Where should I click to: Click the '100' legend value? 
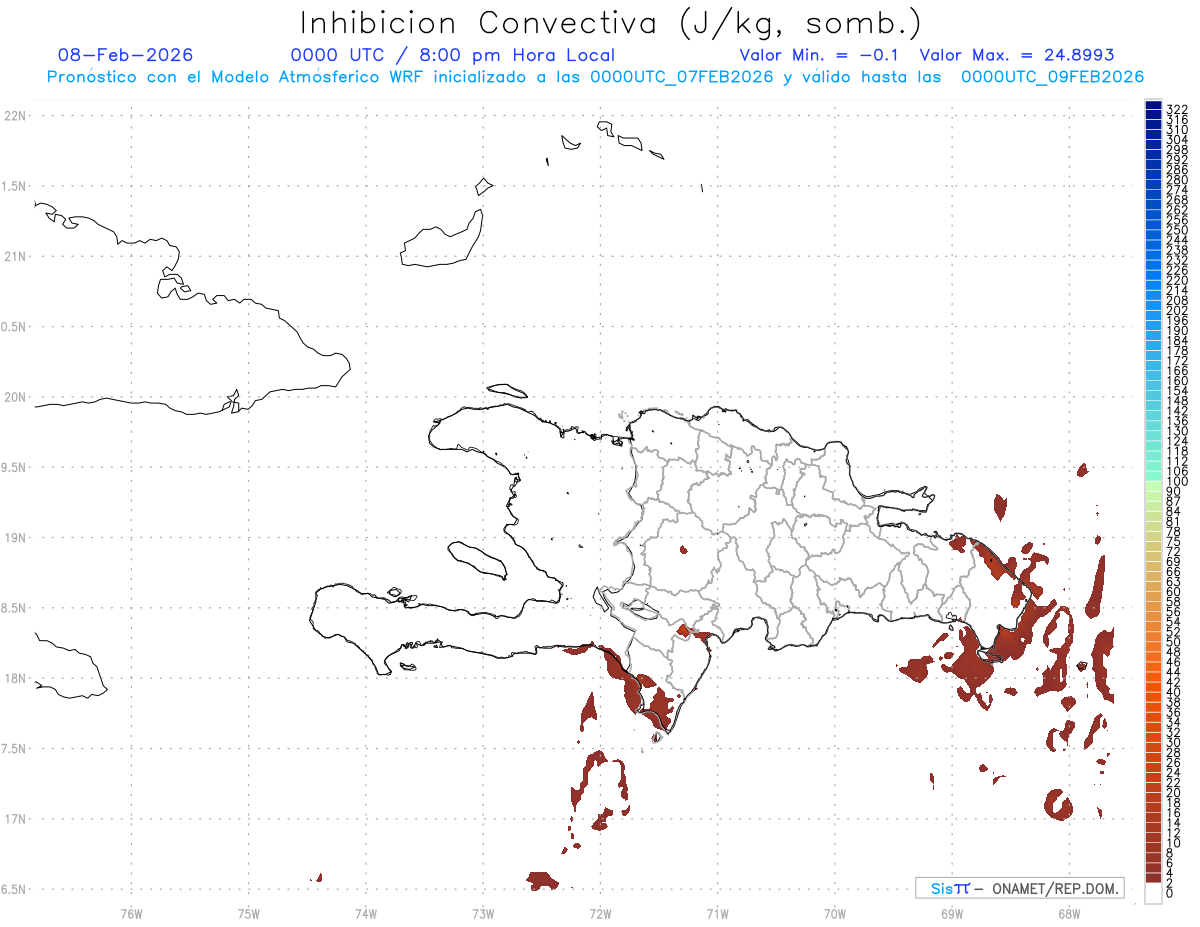(x=1177, y=482)
